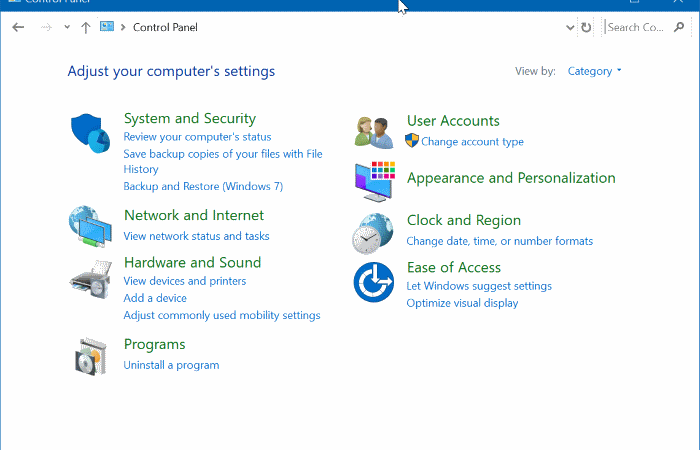Open Save backup copies with File History
Image resolution: width=700 pixels, height=450 pixels.
click(223, 161)
